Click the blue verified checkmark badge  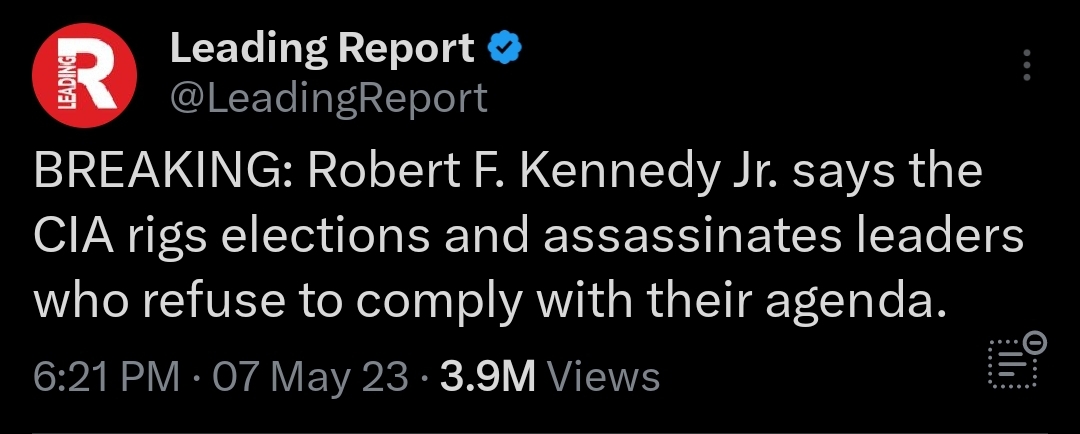click(505, 48)
